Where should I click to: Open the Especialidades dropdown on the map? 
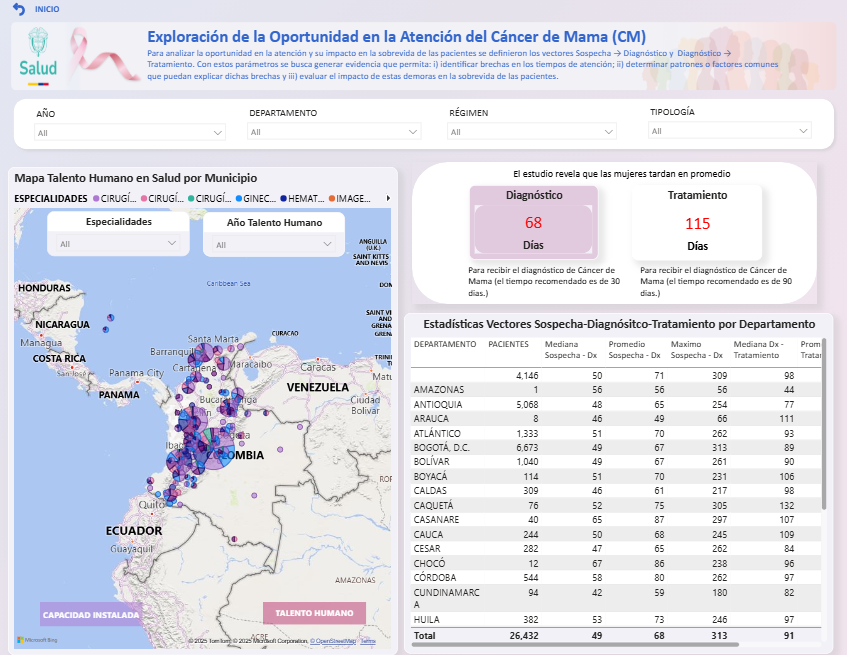tap(119, 244)
